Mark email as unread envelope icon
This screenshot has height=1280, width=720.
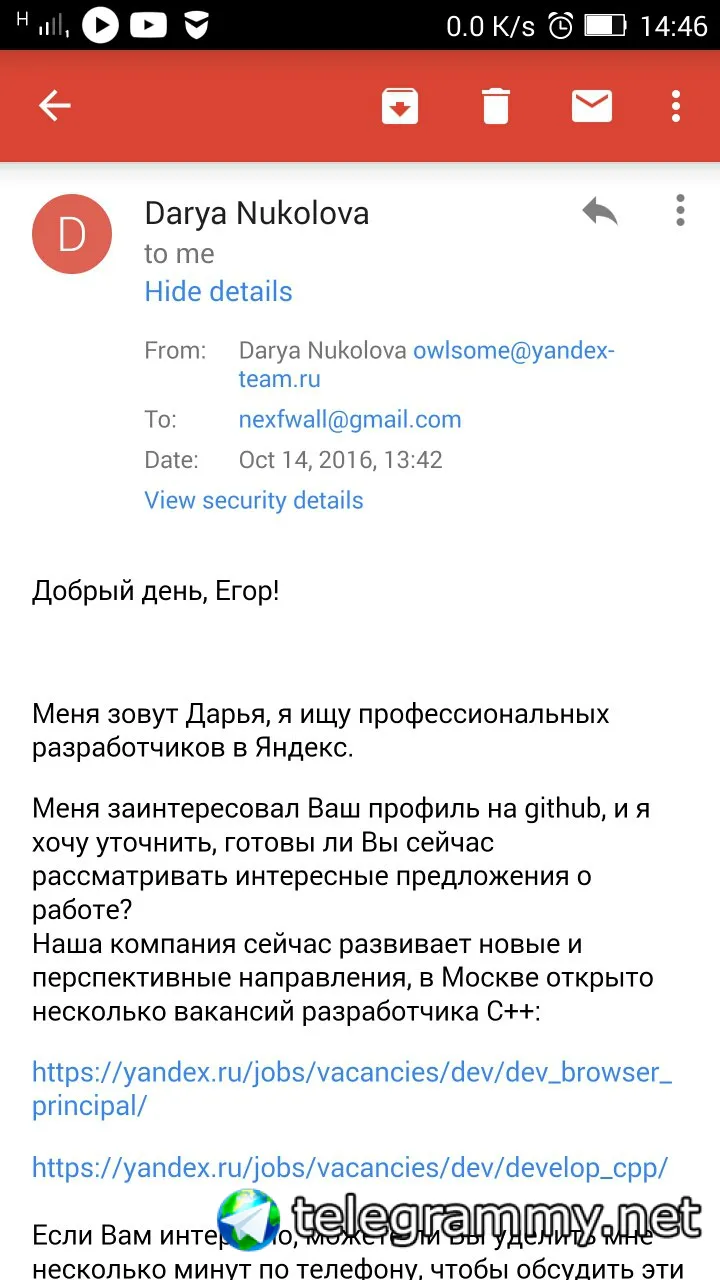click(x=591, y=105)
